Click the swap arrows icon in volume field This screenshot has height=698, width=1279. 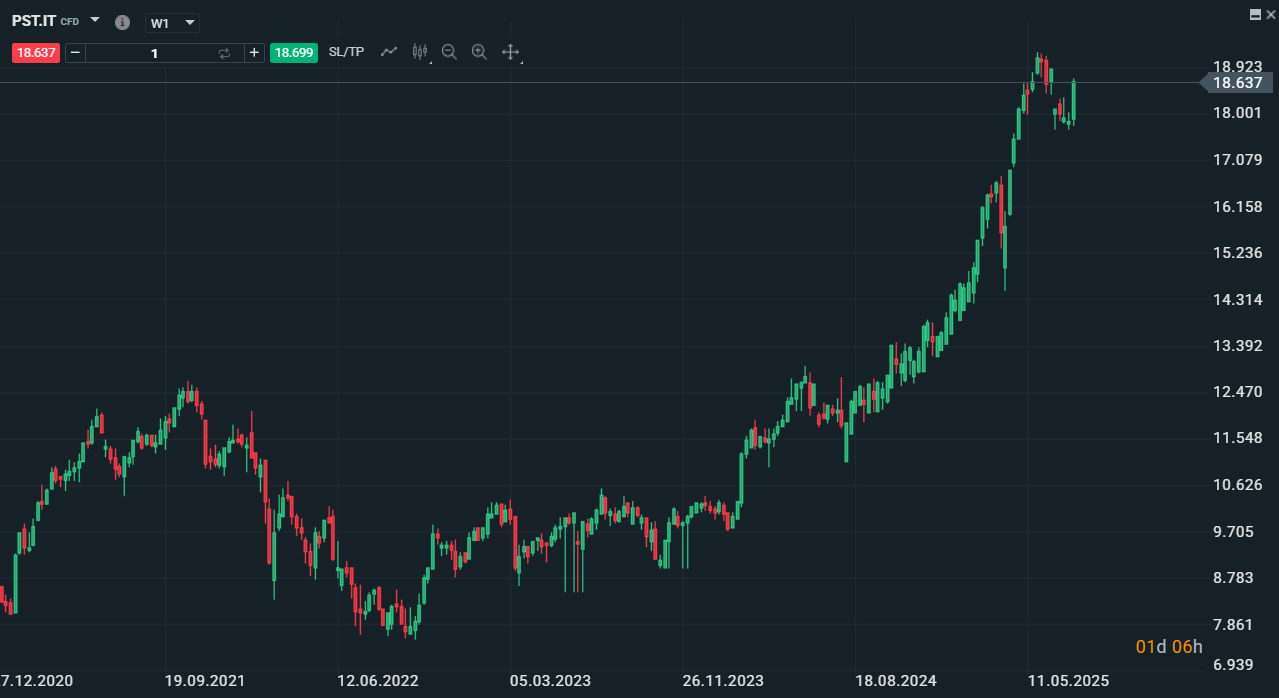(x=224, y=53)
